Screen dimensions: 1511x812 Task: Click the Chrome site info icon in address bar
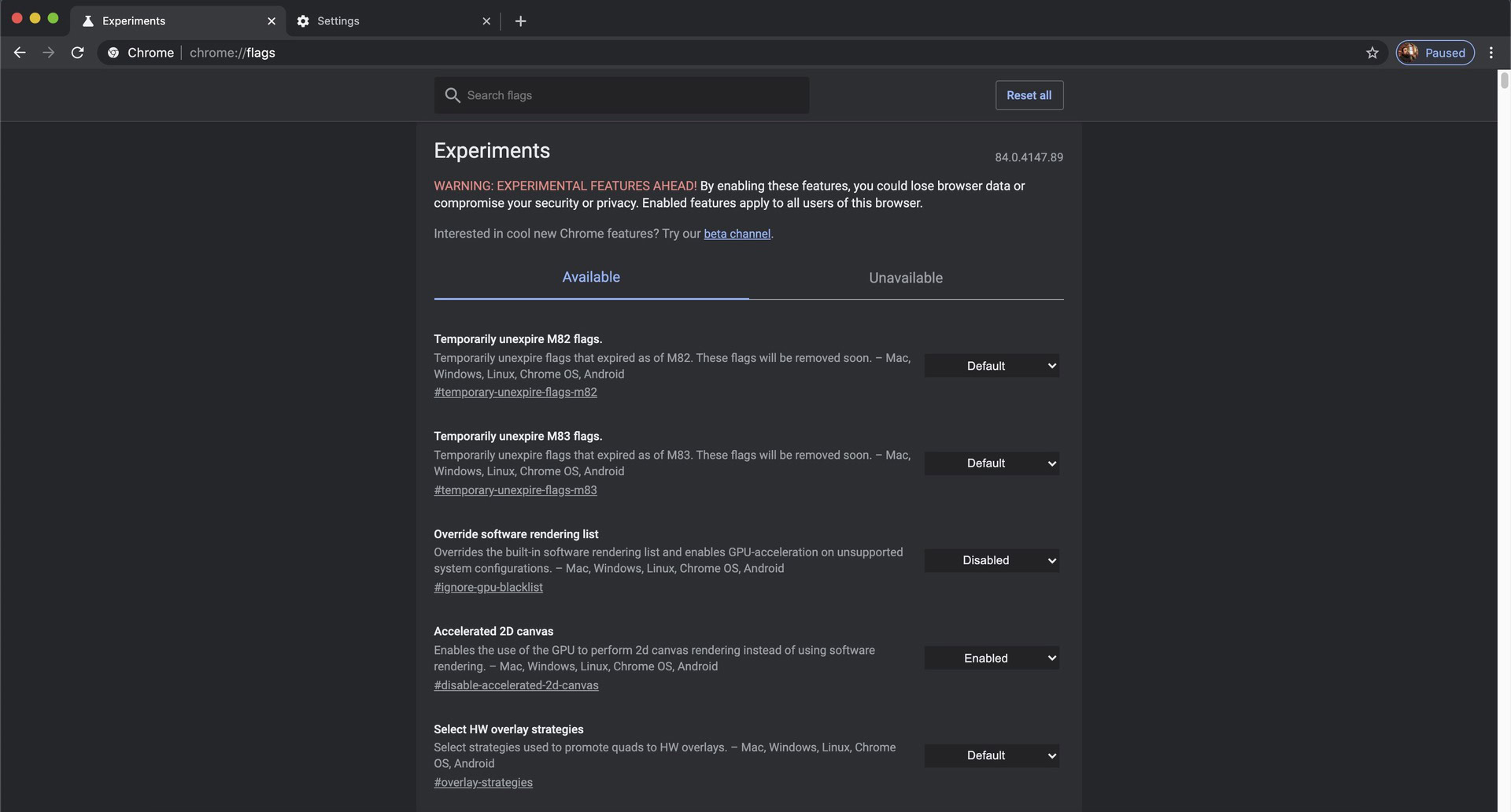pyautogui.click(x=113, y=53)
